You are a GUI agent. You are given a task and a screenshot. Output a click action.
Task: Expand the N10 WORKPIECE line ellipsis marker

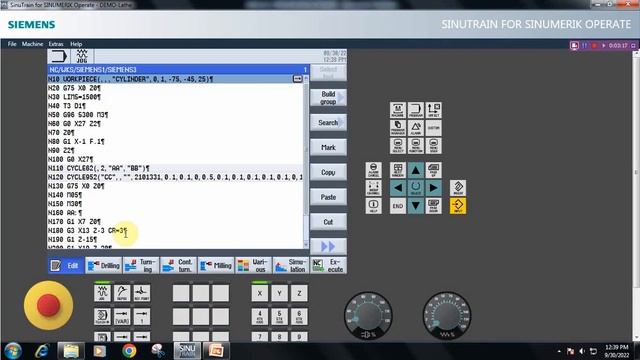[x=298, y=79]
